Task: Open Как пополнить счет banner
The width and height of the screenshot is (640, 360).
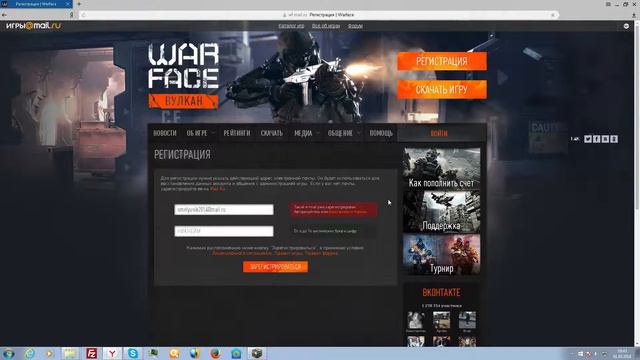Action: [442, 169]
